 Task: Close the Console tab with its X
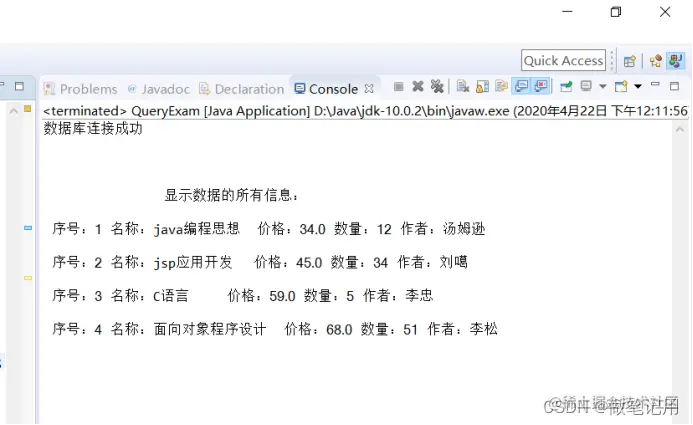point(369,89)
